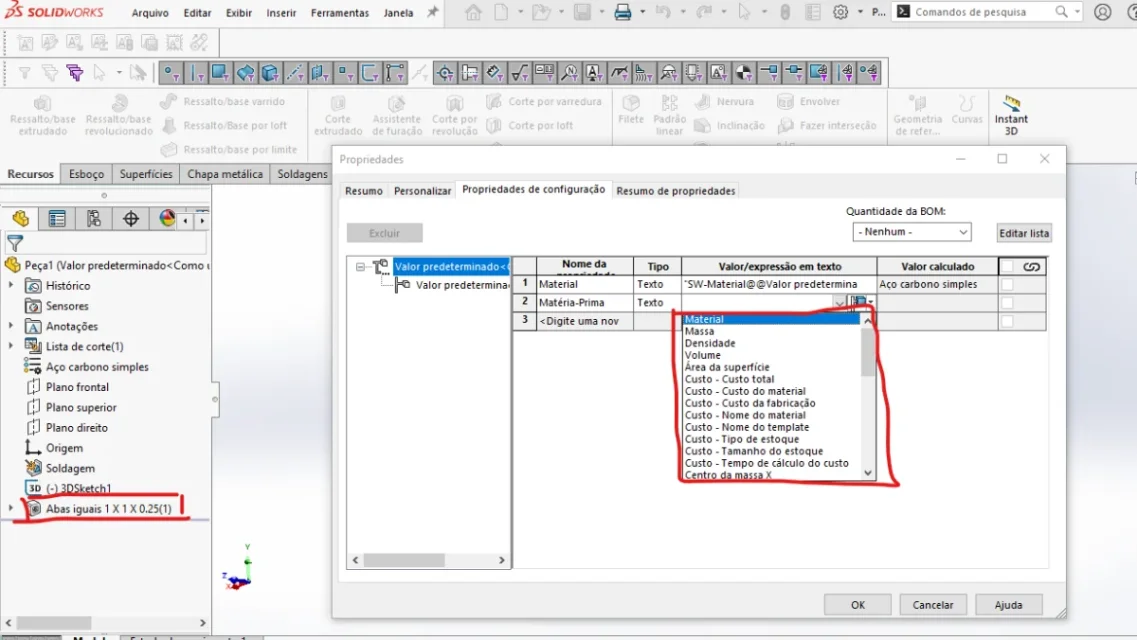The height and width of the screenshot is (640, 1137).
Task: Open the PropertyManager tab icon
Action: click(57, 218)
